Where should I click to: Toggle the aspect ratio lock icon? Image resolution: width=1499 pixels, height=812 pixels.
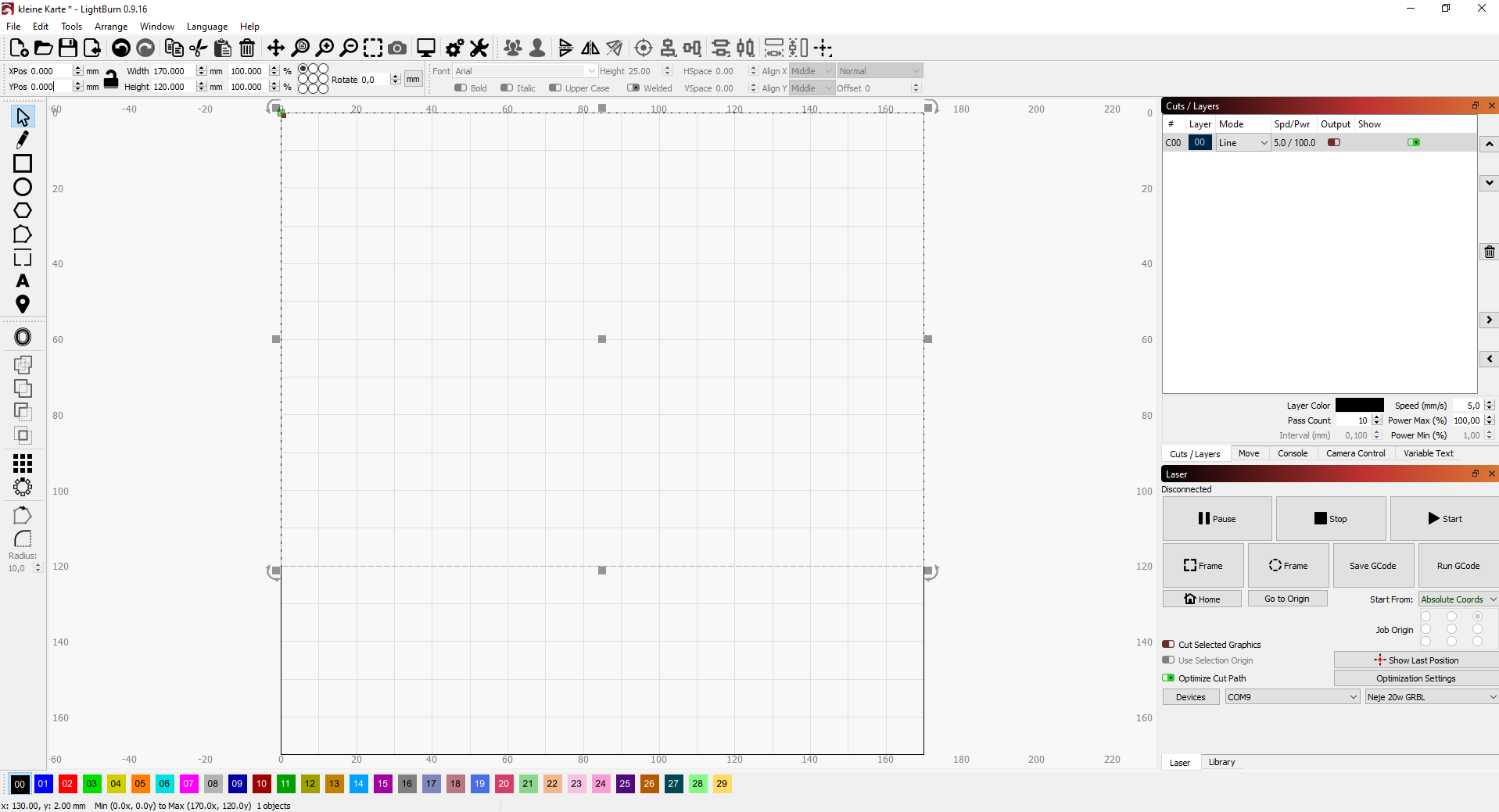(x=111, y=79)
